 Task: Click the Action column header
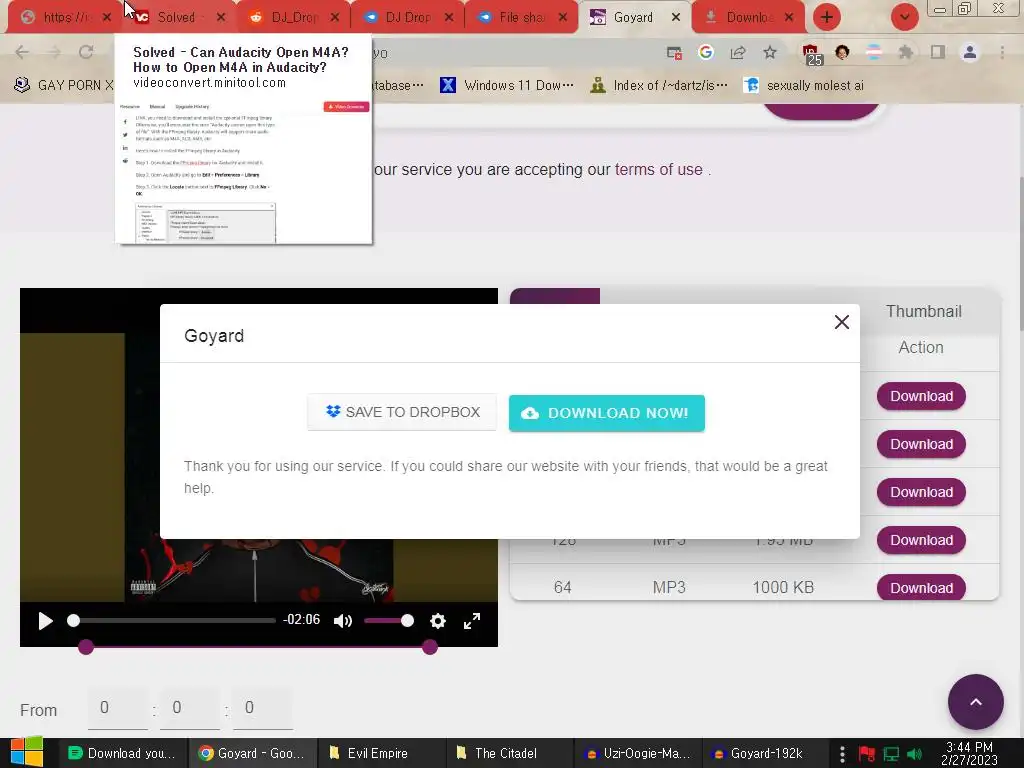tap(921, 347)
